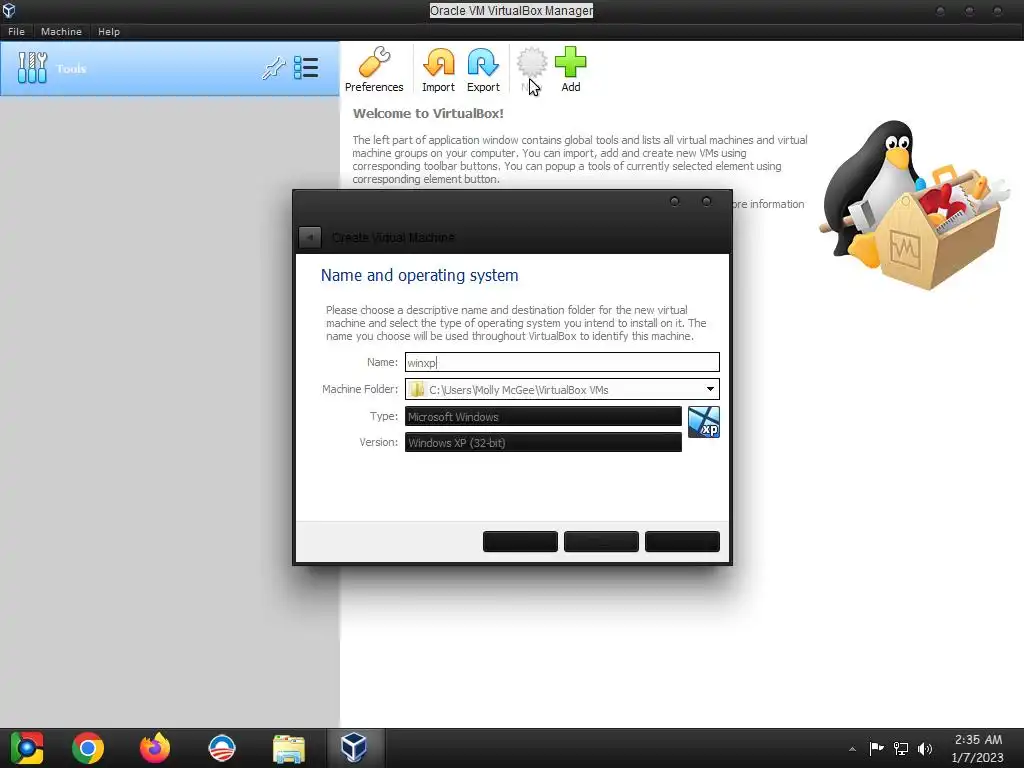This screenshot has width=1024, height=768.
Task: Click the green Add machine icon
Action: (571, 69)
